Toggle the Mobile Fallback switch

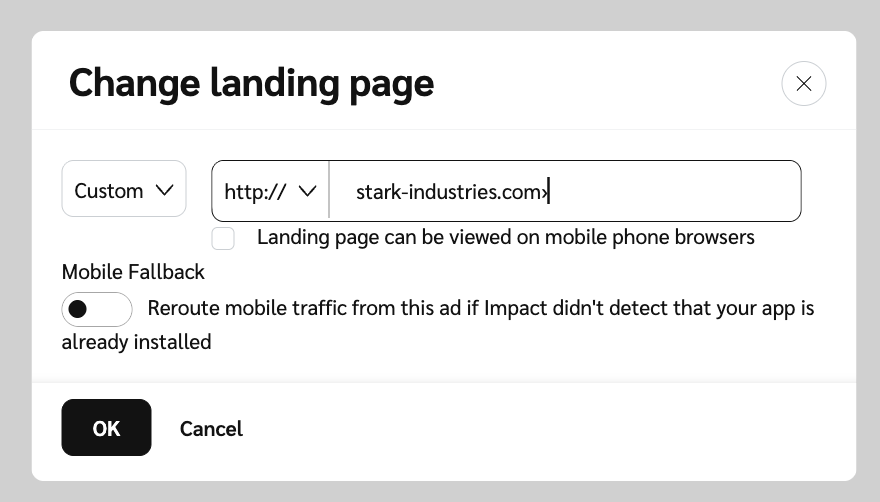tap(97, 309)
